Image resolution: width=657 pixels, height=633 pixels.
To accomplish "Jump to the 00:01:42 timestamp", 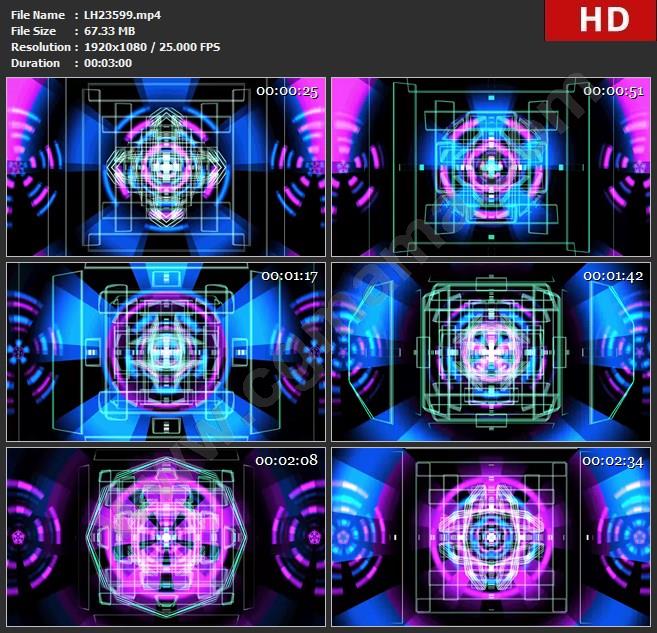I will (612, 275).
